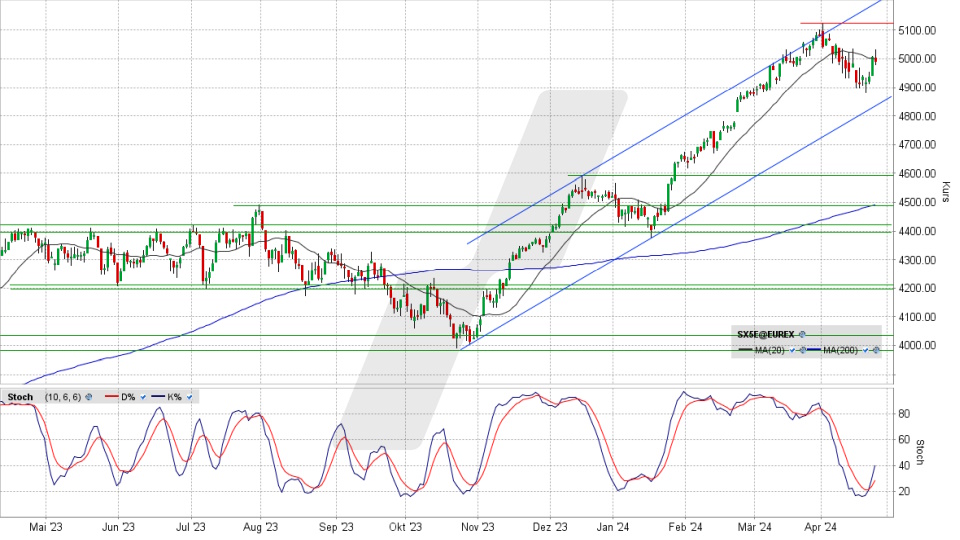The image size is (960, 540).
Task: Toggle the MA(200) visibility checkmark
Action: 865,350
